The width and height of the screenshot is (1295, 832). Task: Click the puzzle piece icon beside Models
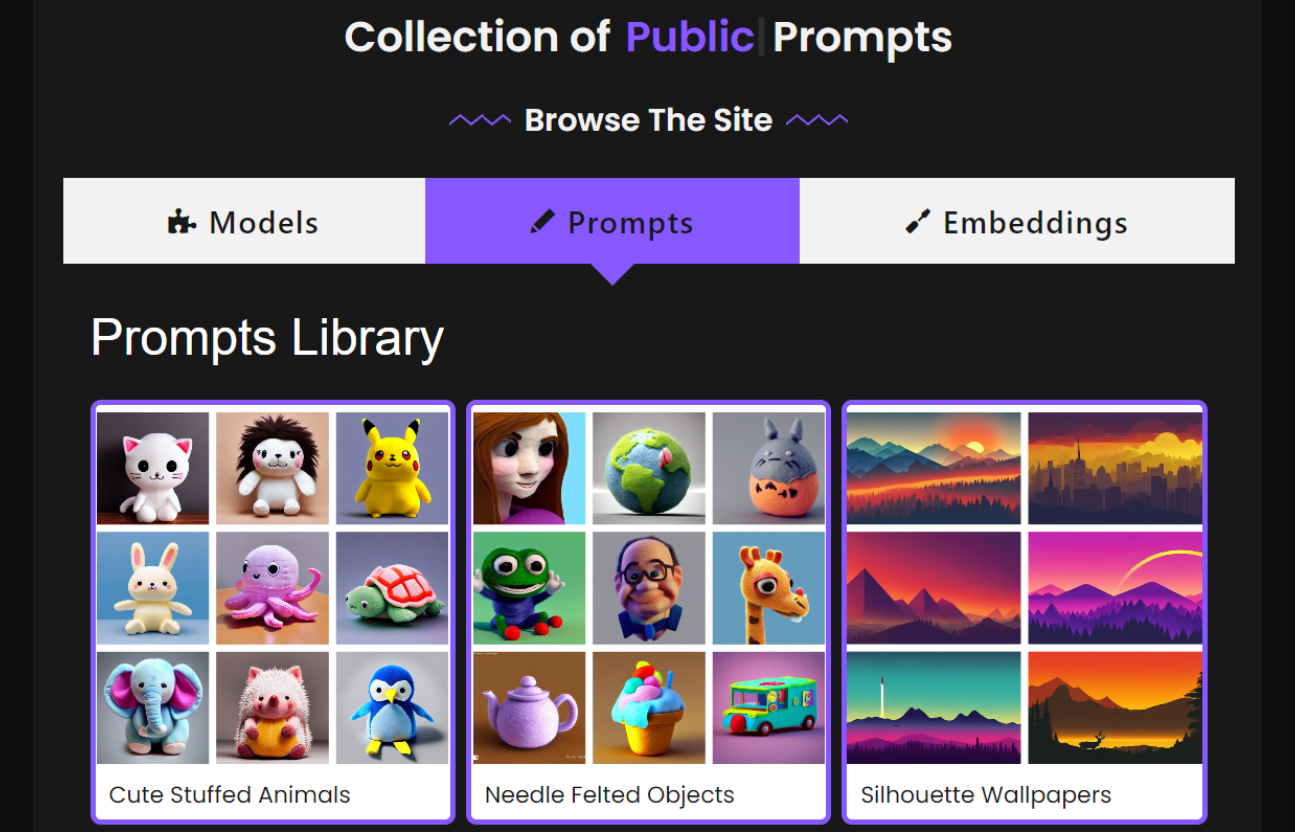tap(182, 222)
